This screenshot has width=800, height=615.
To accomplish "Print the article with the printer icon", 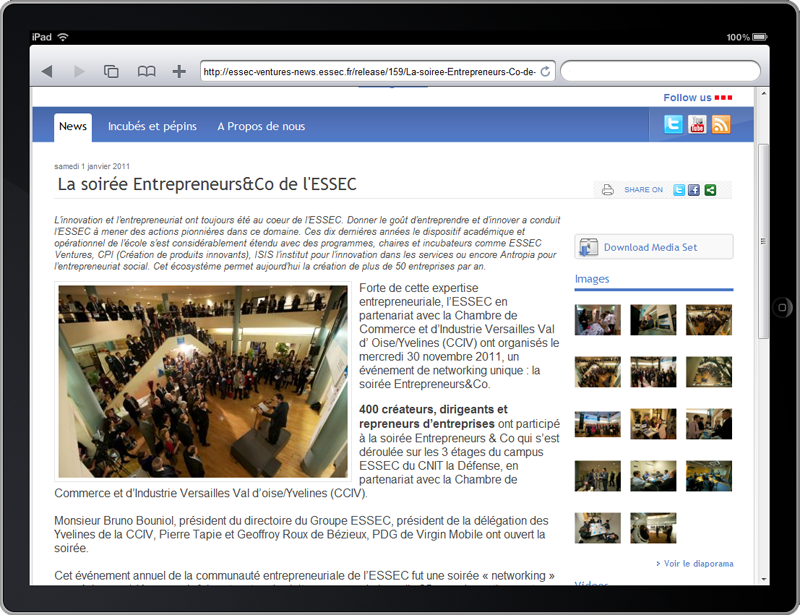I will point(607,190).
